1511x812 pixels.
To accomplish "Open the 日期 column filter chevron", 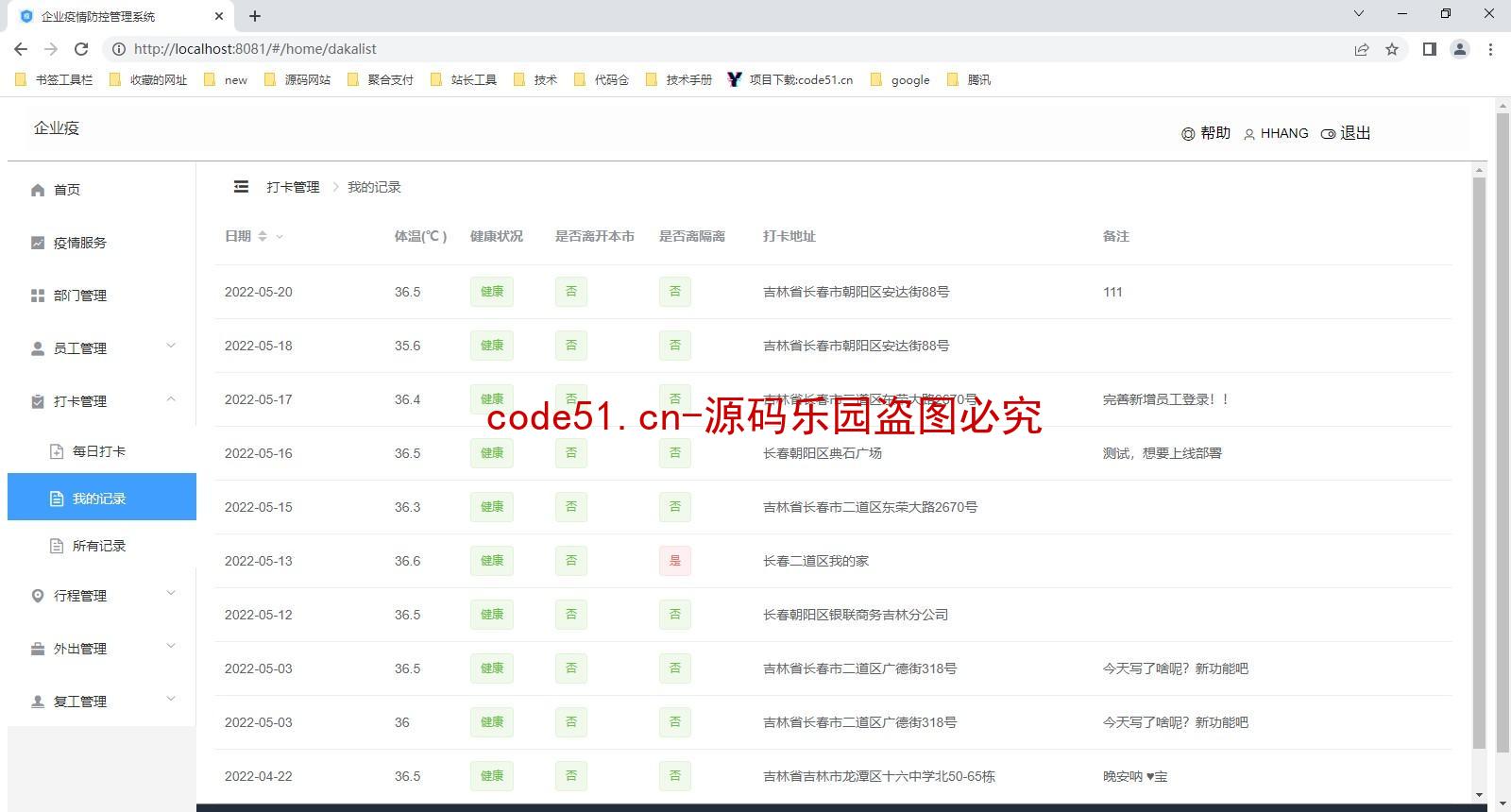I will pos(280,237).
